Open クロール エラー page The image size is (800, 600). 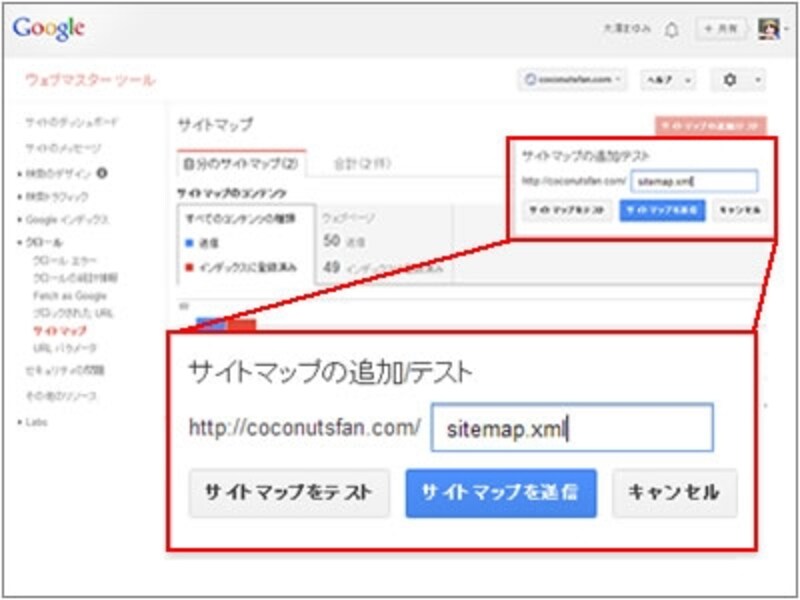64,261
